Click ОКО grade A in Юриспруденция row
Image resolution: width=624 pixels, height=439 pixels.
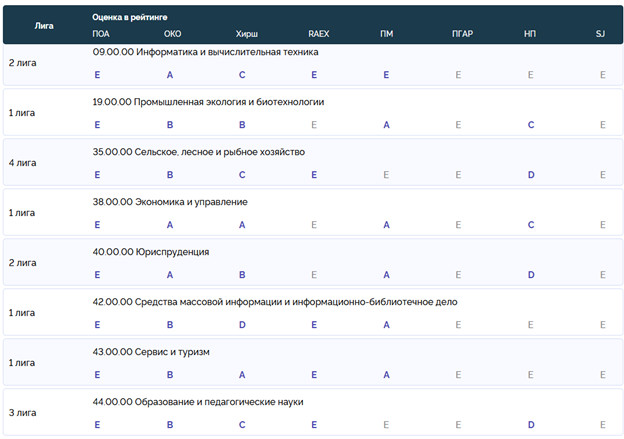[170, 275]
